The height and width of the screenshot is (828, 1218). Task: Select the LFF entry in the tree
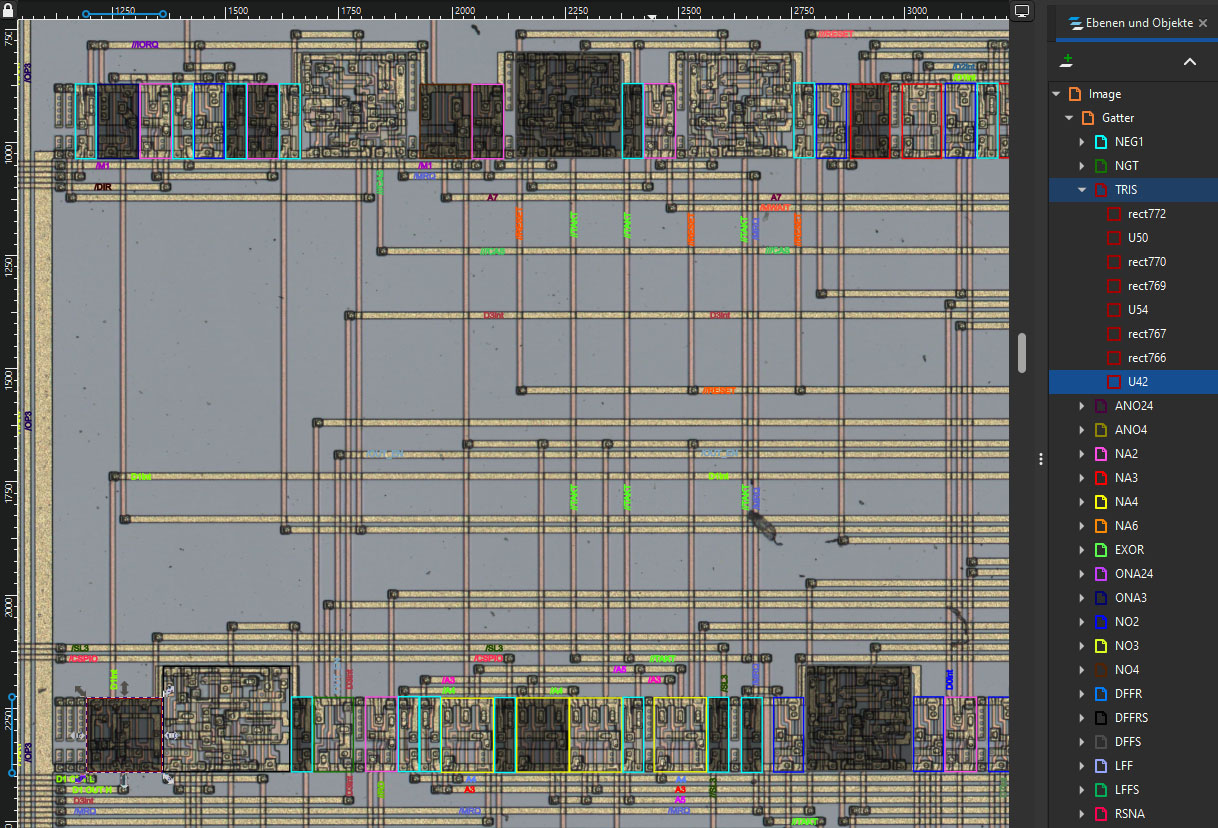[1126, 765]
